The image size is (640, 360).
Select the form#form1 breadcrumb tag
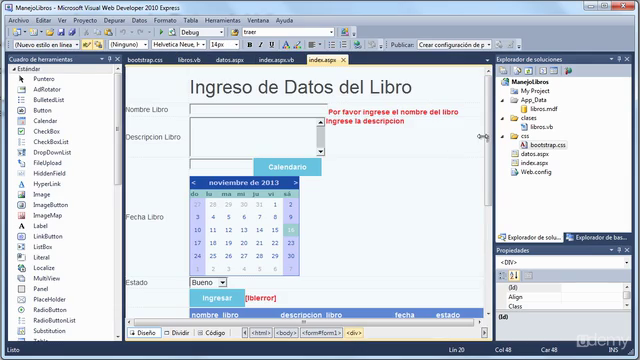click(x=322, y=333)
